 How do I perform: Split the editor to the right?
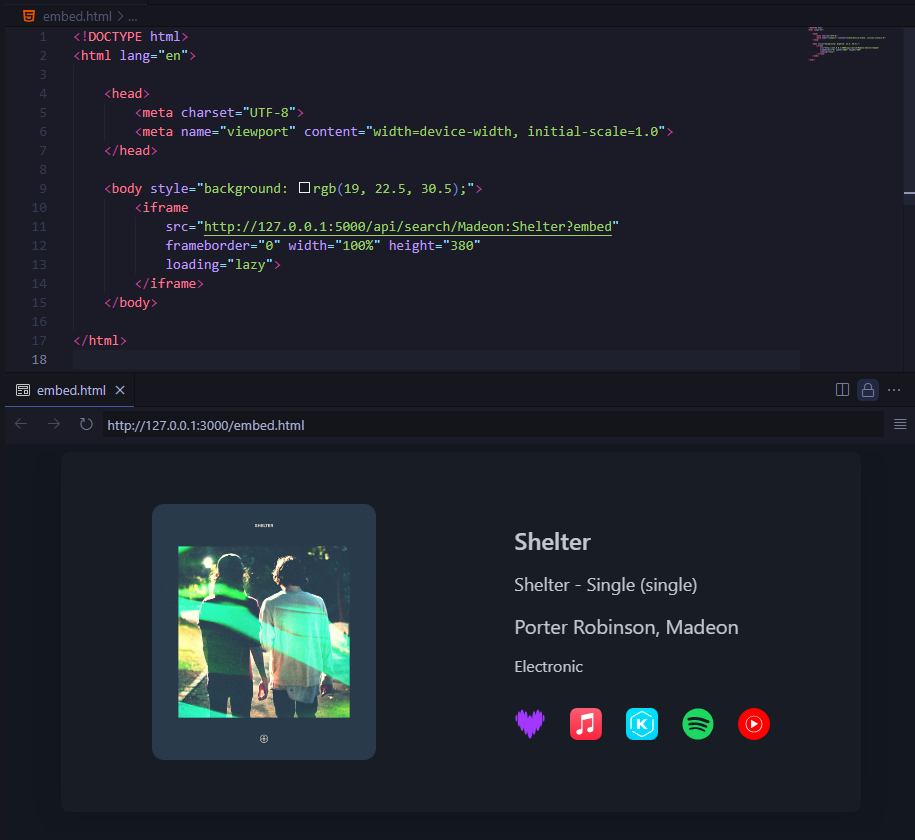click(x=842, y=390)
